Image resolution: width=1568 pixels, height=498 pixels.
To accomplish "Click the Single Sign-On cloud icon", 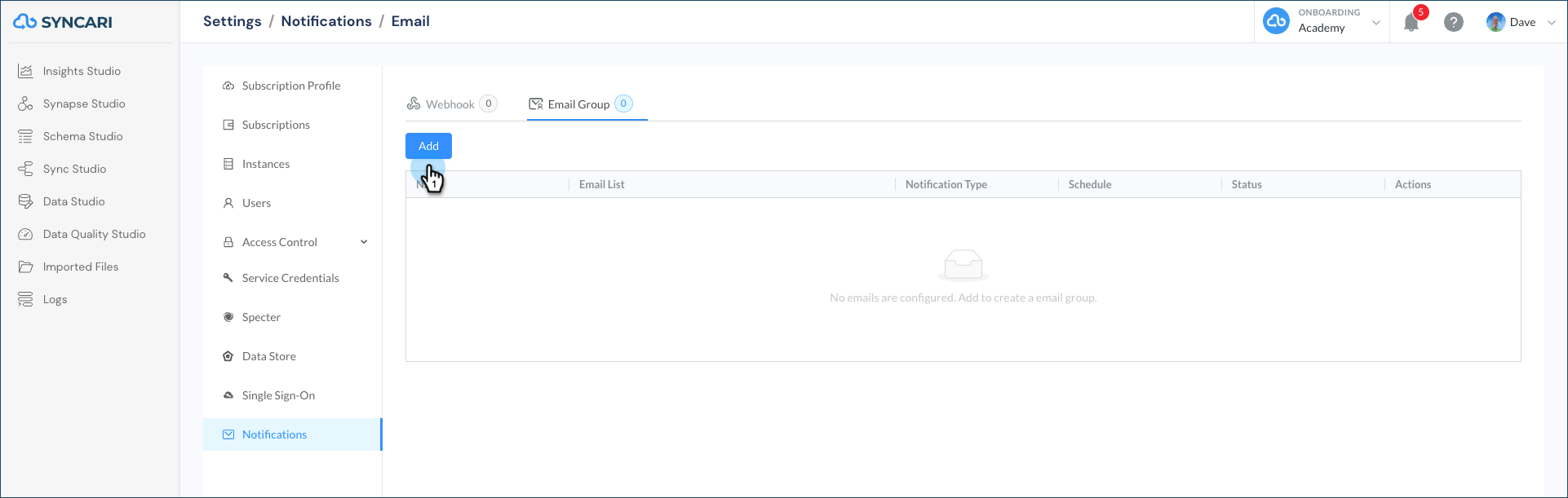I will pos(228,395).
